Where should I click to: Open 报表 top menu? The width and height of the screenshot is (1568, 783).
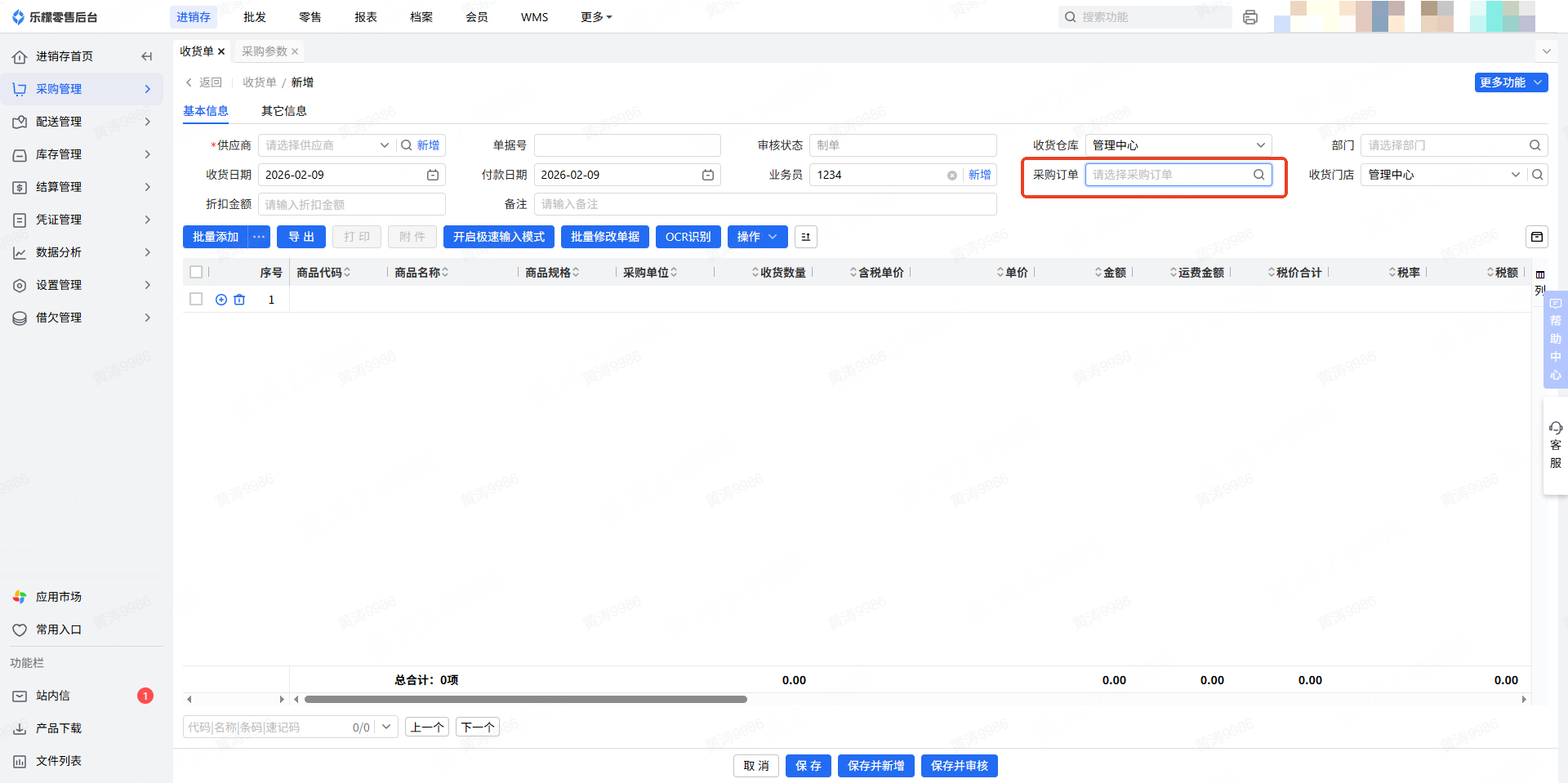(366, 17)
